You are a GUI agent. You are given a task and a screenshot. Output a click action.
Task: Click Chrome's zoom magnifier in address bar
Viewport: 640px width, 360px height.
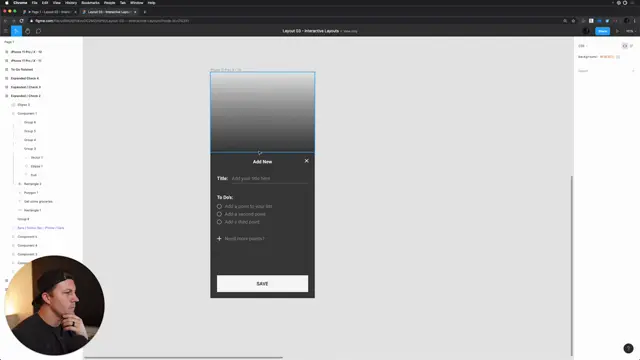pyautogui.click(x=565, y=21)
